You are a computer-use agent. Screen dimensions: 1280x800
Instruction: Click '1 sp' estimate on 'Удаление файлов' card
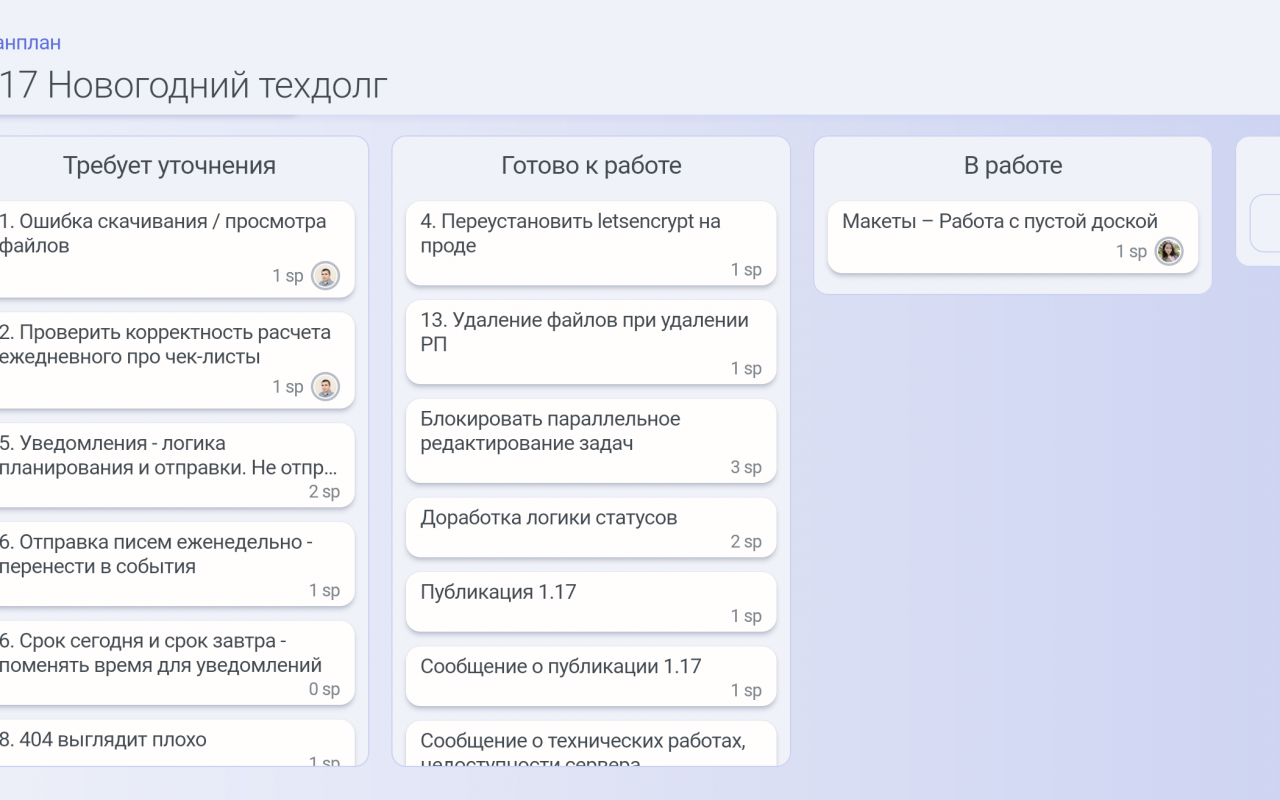[746, 369]
